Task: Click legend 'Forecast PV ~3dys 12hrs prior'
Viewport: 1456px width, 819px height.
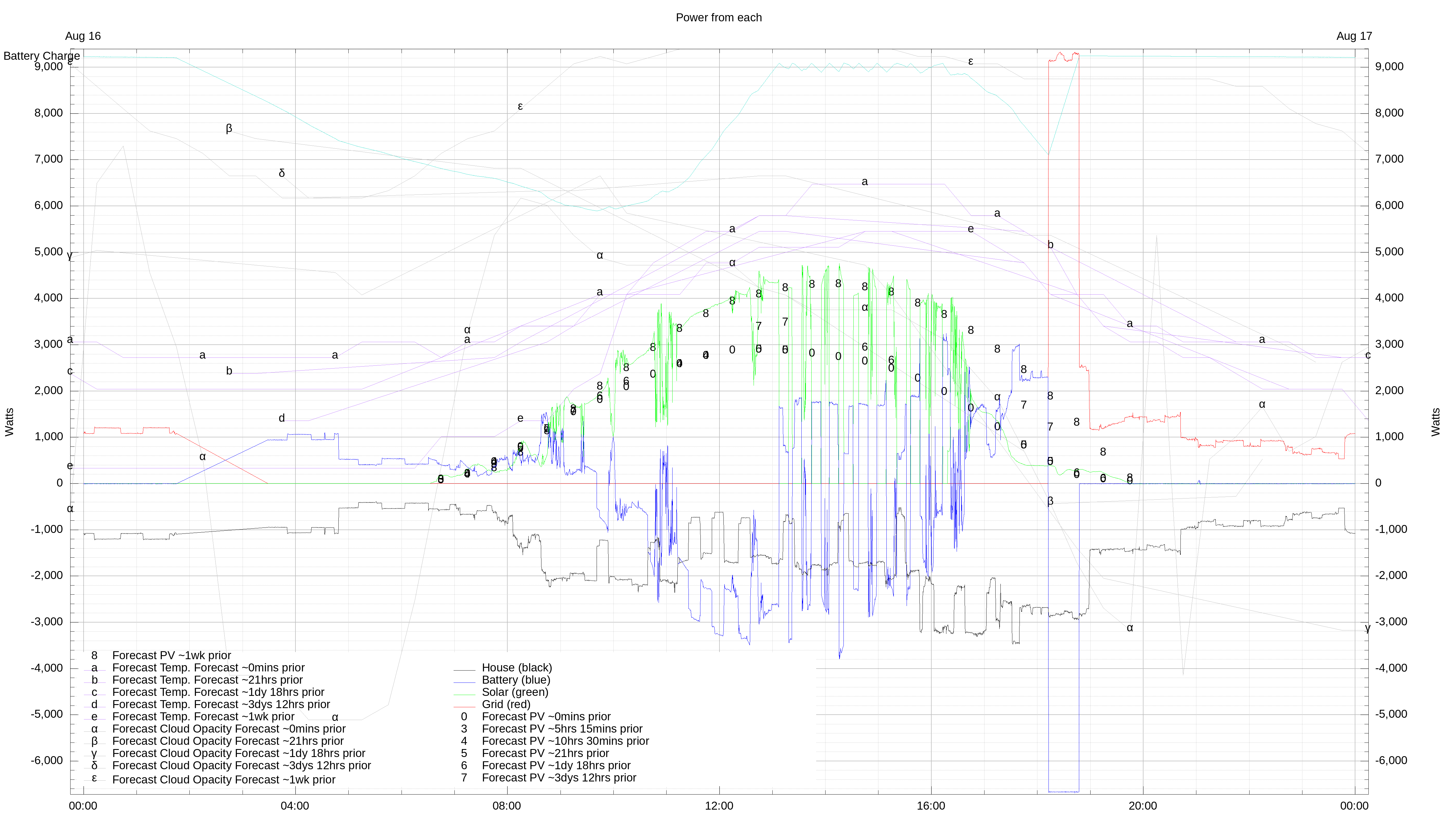Action: [x=559, y=778]
